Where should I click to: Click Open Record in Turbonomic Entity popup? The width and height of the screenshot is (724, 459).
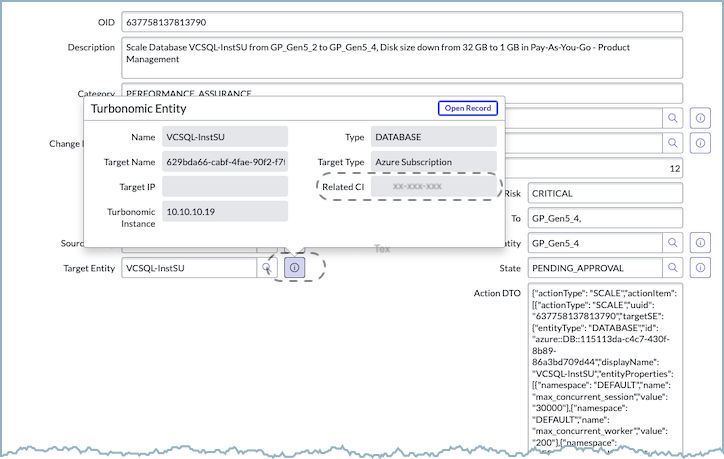pyautogui.click(x=468, y=108)
